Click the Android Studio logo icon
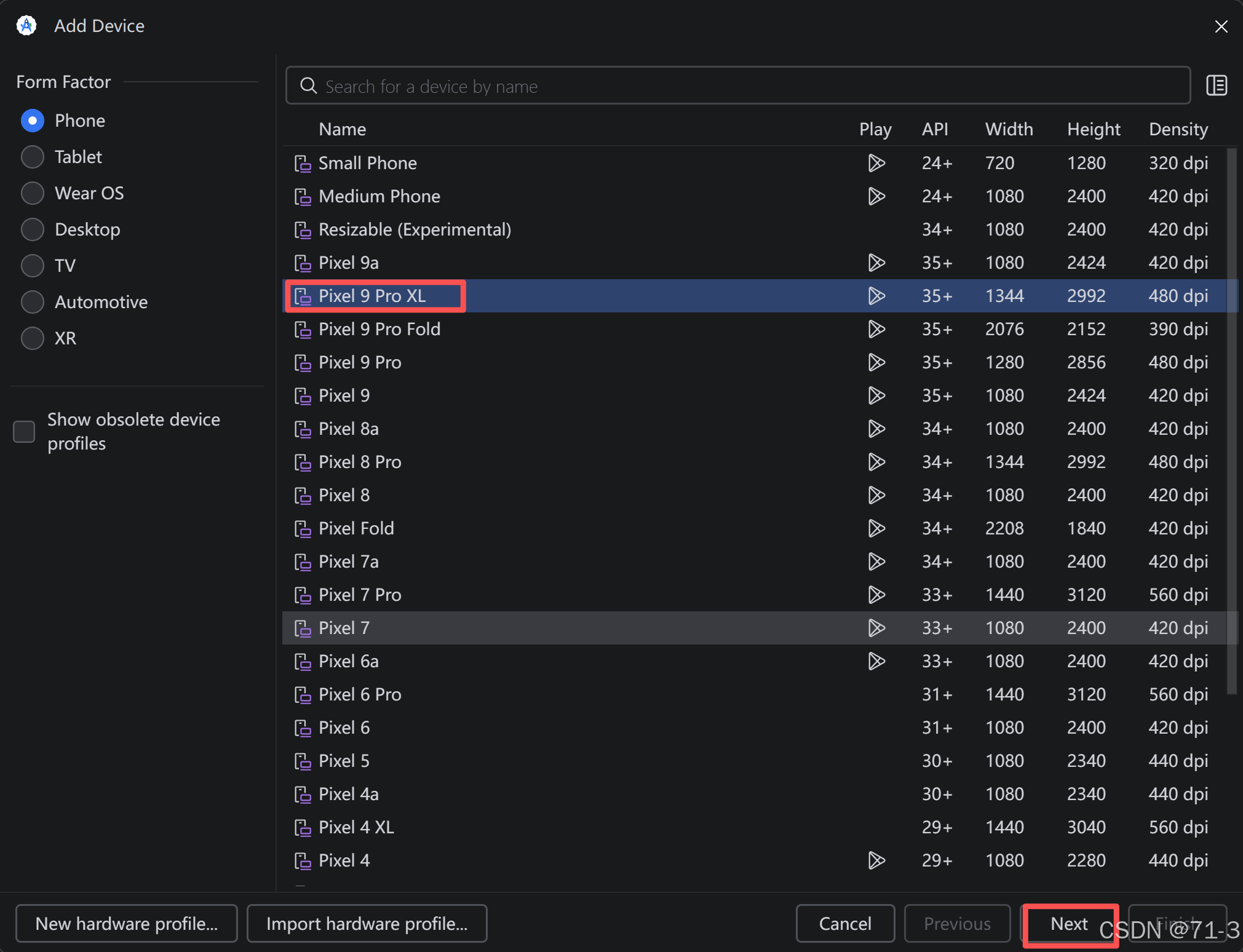This screenshot has width=1243, height=952. coord(26,26)
